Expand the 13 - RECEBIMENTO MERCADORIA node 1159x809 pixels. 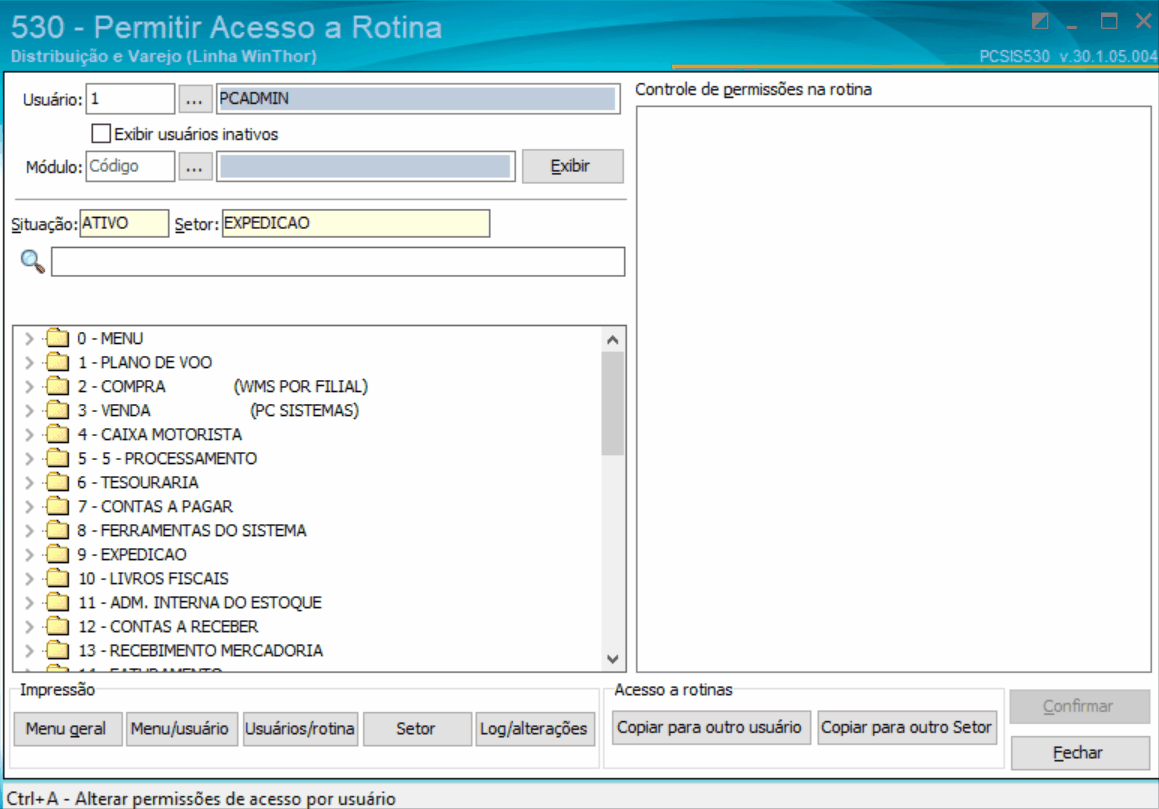[29, 651]
